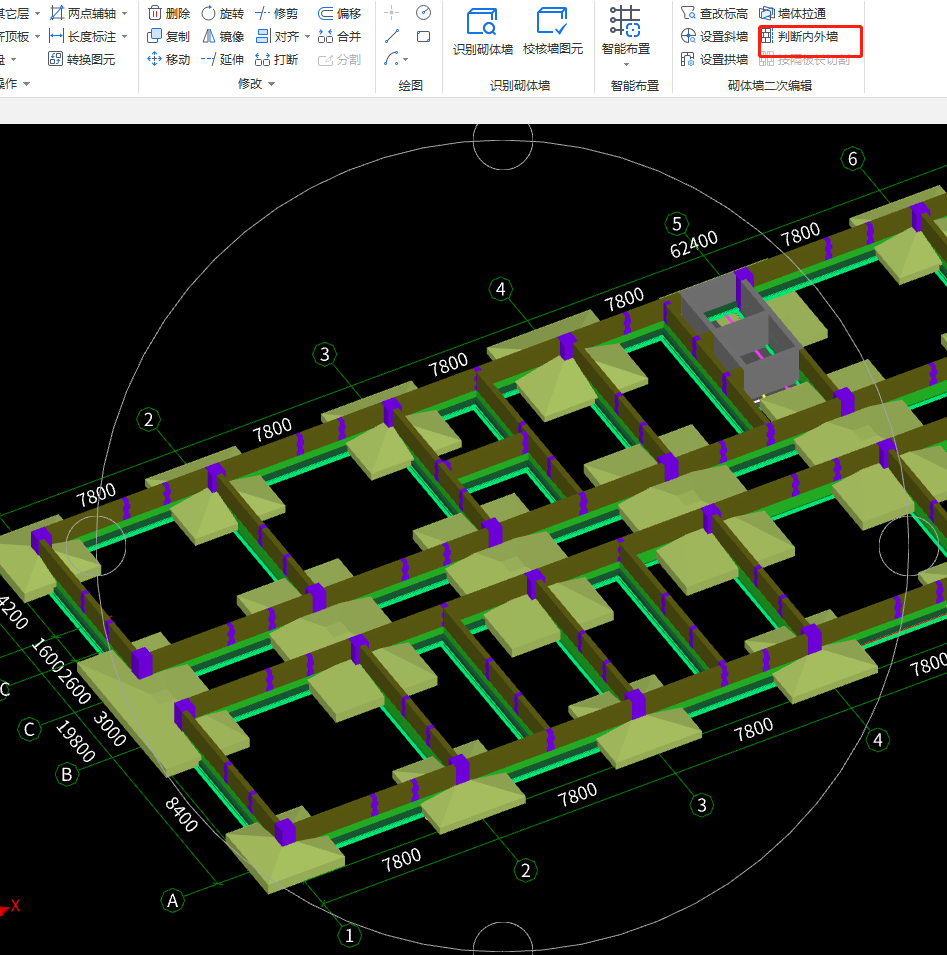The image size is (947, 955).
Task: Choose the 延伸 extend tool
Action: tap(222, 59)
